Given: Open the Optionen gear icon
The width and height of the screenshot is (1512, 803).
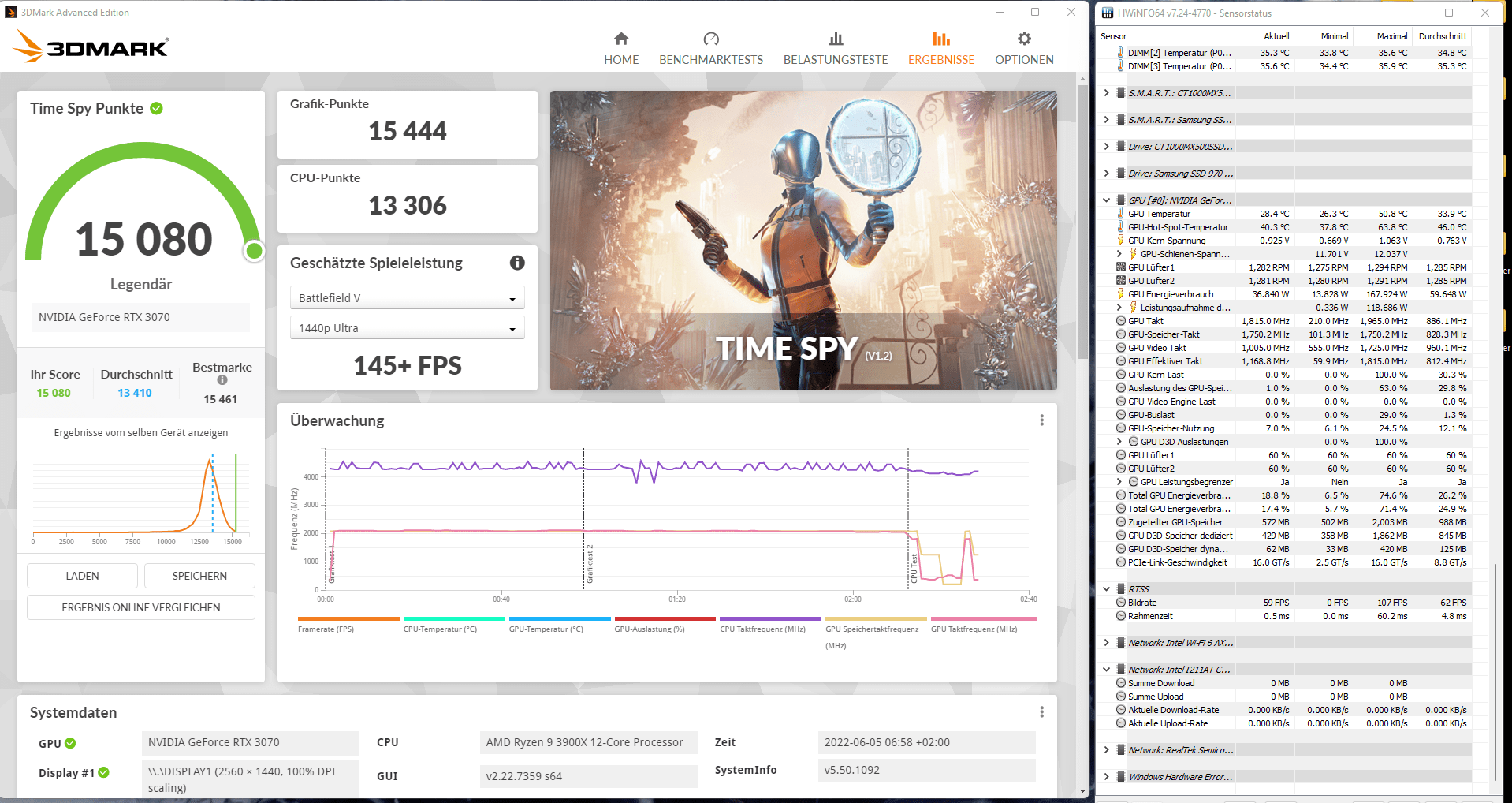Looking at the screenshot, I should pyautogui.click(x=1024, y=39).
